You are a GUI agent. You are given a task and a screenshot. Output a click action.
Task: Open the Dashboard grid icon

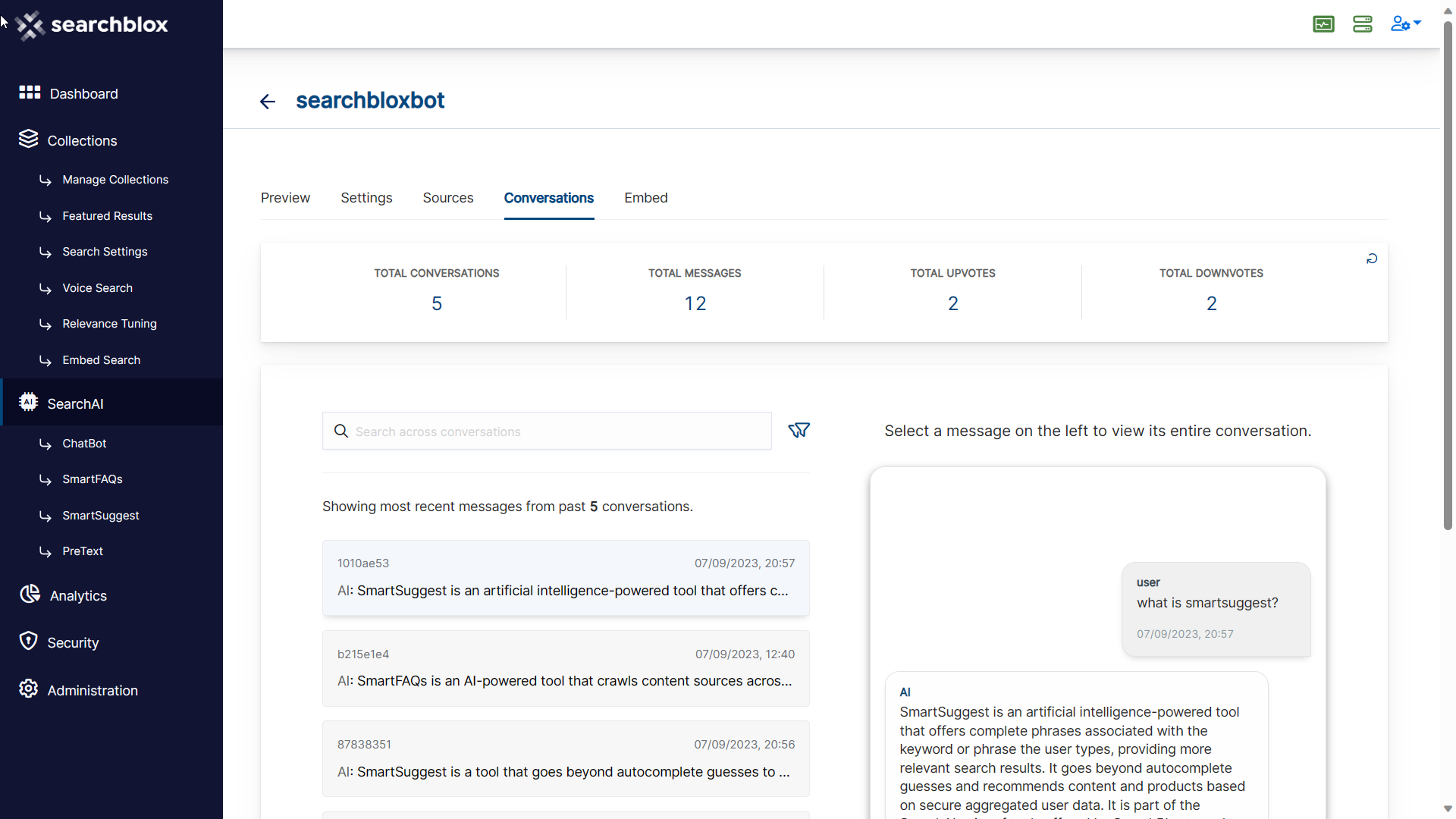30,93
